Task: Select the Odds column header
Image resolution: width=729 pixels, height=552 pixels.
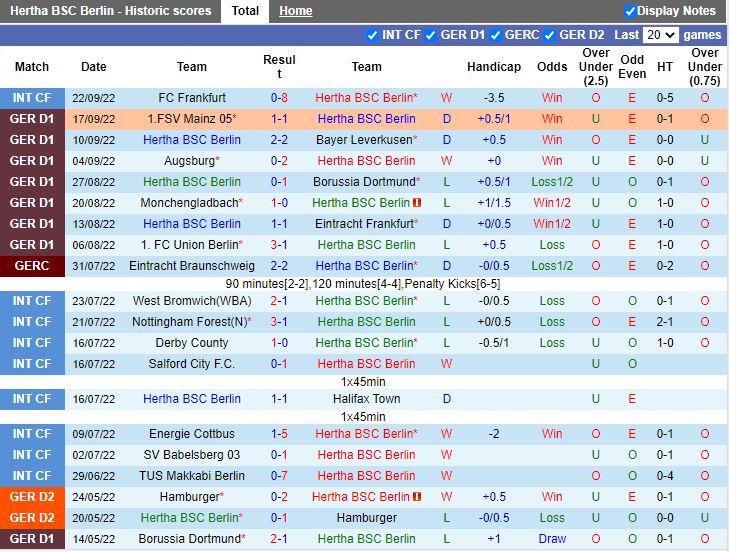Action: pos(552,67)
